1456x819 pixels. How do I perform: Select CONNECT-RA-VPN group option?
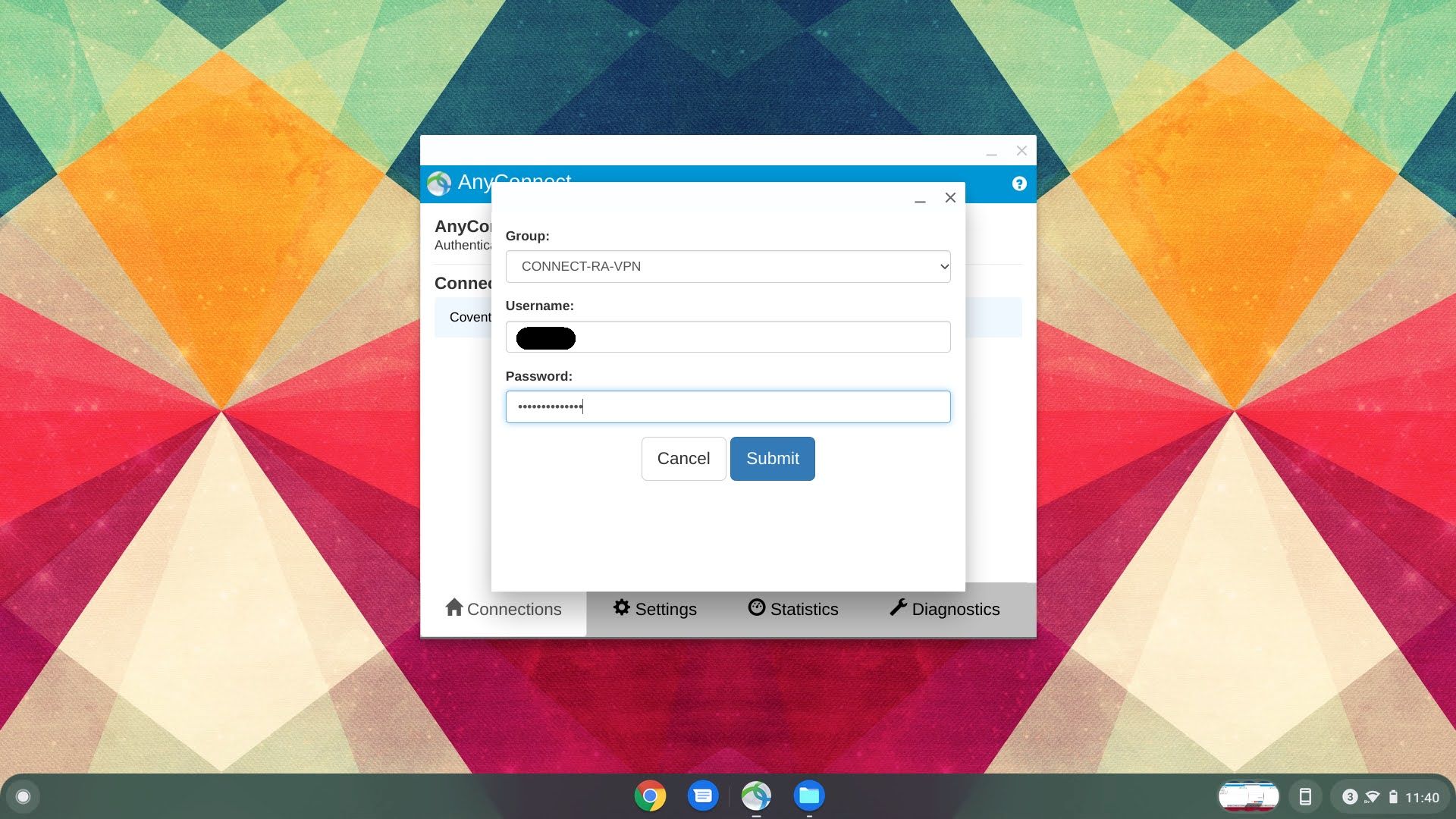[727, 266]
